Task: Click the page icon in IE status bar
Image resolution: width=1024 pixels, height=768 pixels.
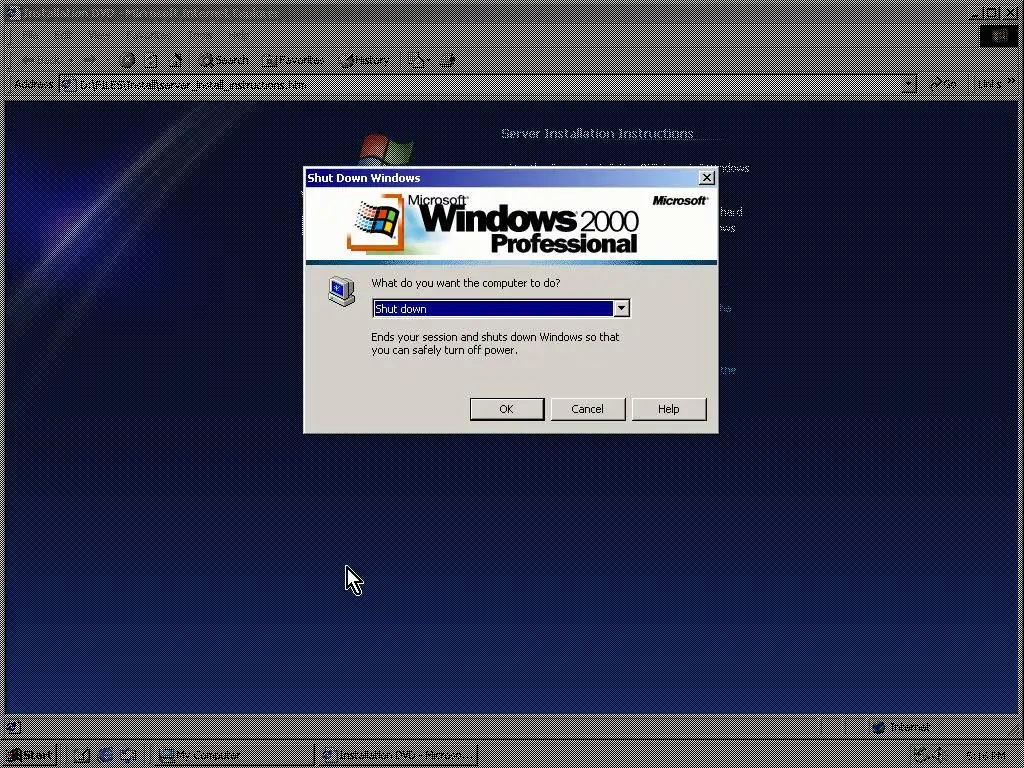Action: 13,727
